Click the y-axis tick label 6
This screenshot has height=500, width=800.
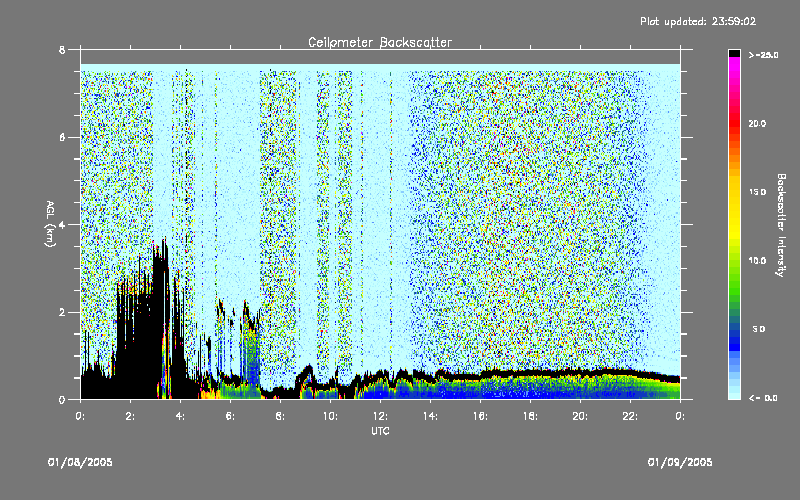(62, 138)
